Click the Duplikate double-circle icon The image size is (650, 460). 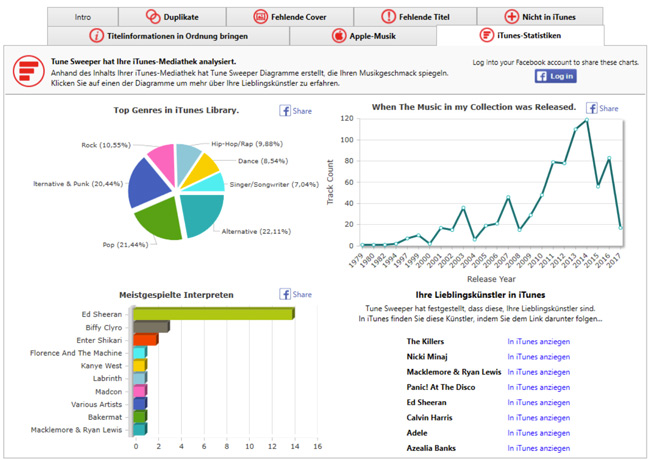tap(153, 17)
